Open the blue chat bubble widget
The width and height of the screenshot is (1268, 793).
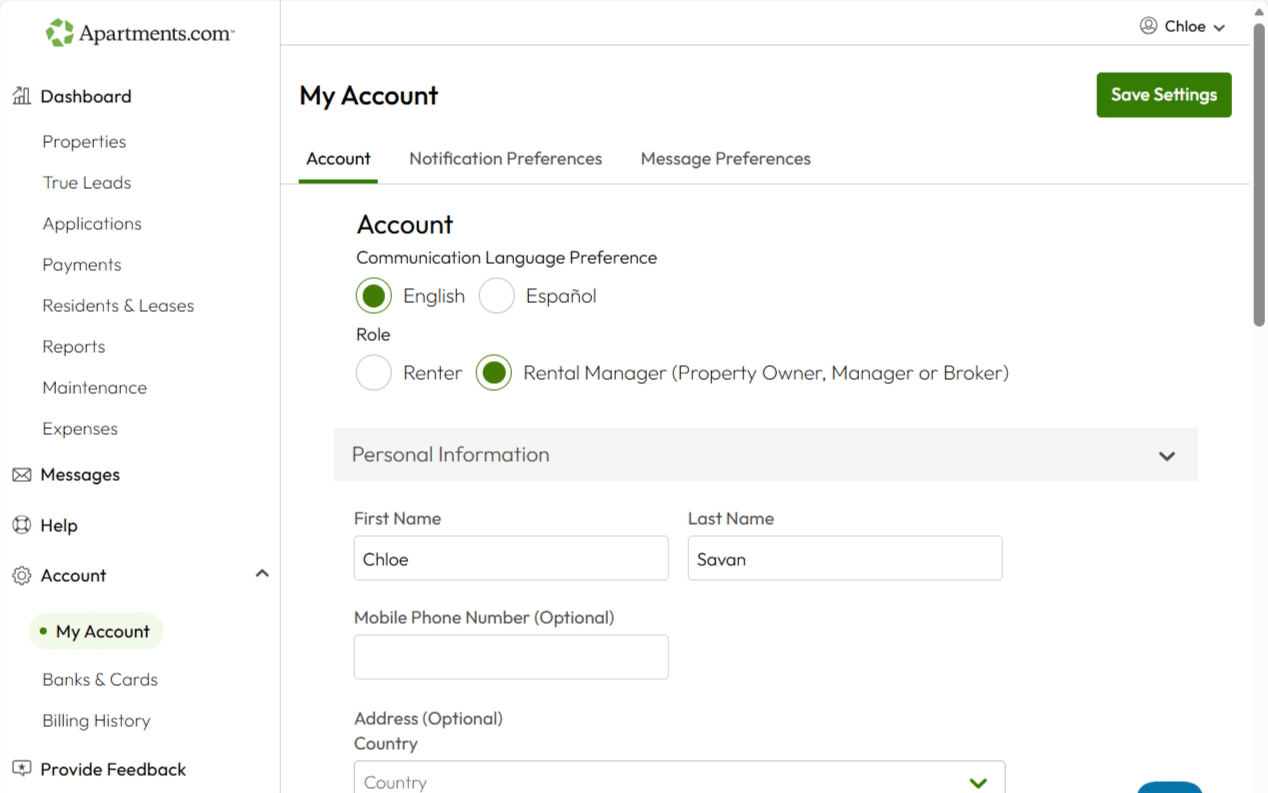click(1169, 786)
